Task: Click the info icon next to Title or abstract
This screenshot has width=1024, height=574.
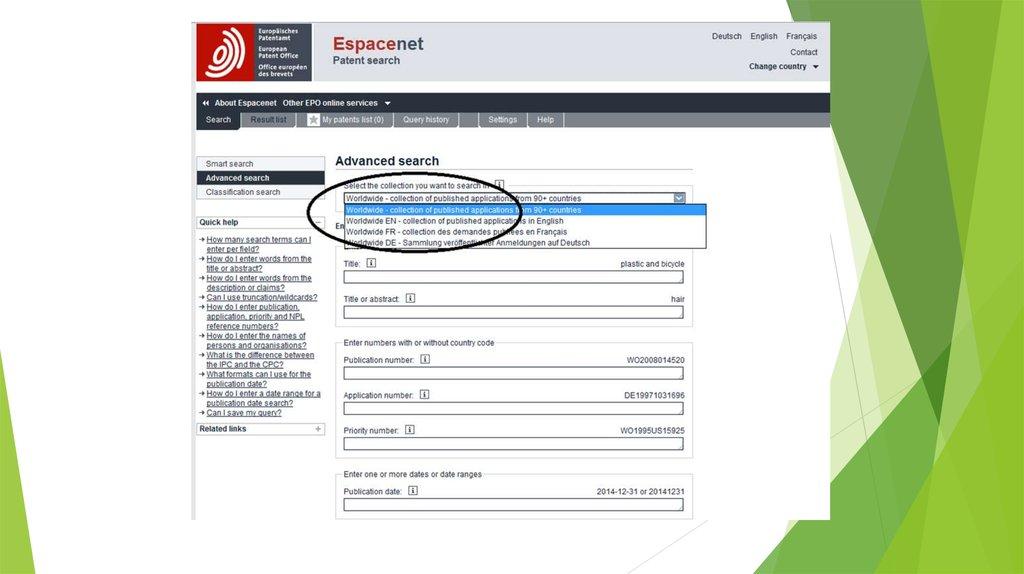Action: pyautogui.click(x=410, y=299)
